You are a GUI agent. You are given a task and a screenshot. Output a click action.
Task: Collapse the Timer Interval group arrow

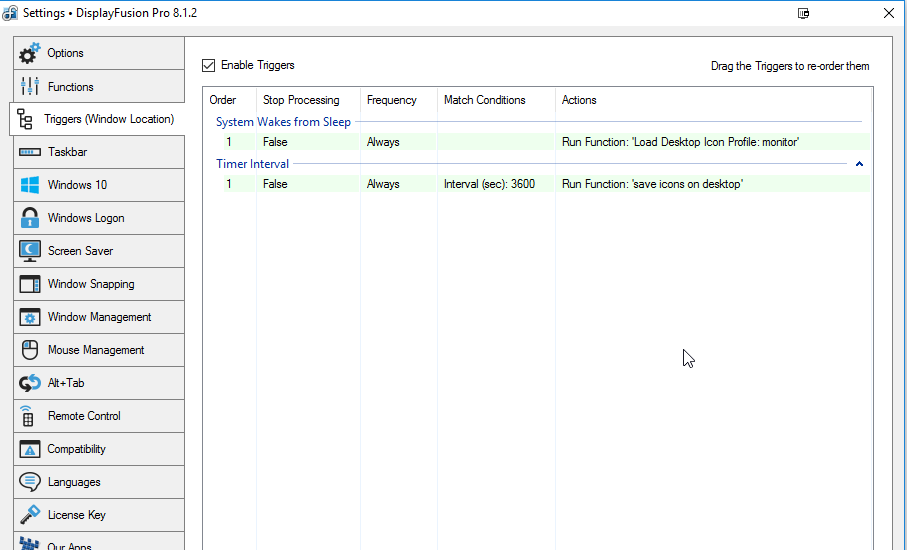click(860, 164)
